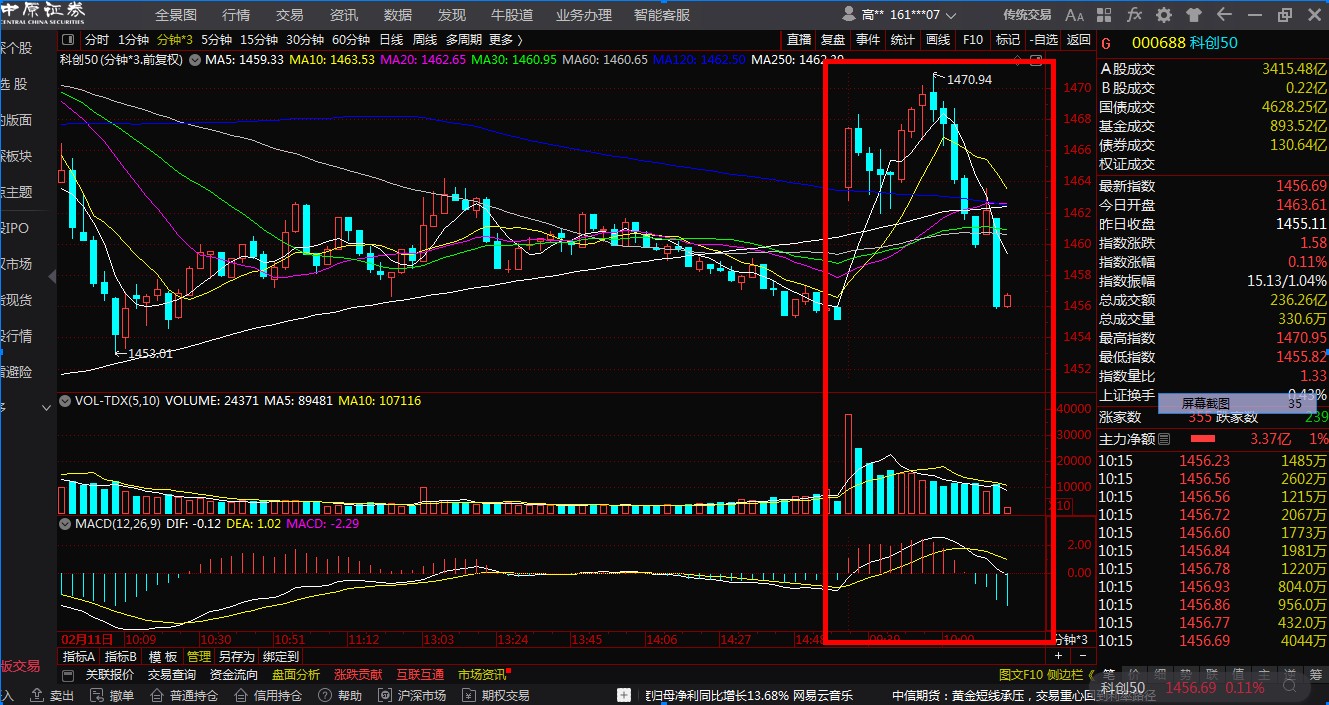Viewport: 1329px width, 705px height.
Task: Click the G marker beside 000688
Action: coord(1106,41)
